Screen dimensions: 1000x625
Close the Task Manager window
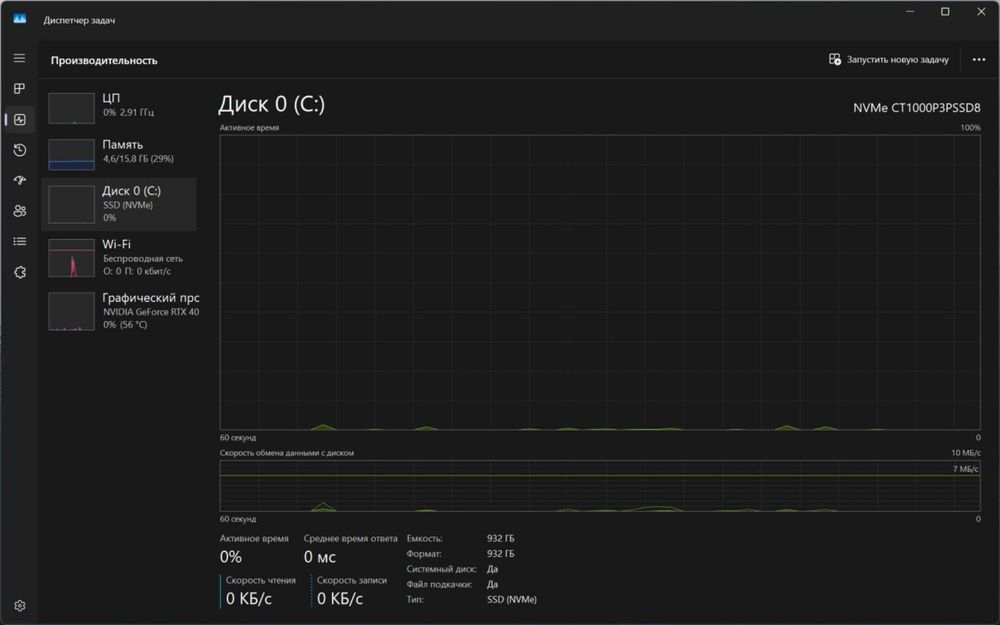(981, 11)
